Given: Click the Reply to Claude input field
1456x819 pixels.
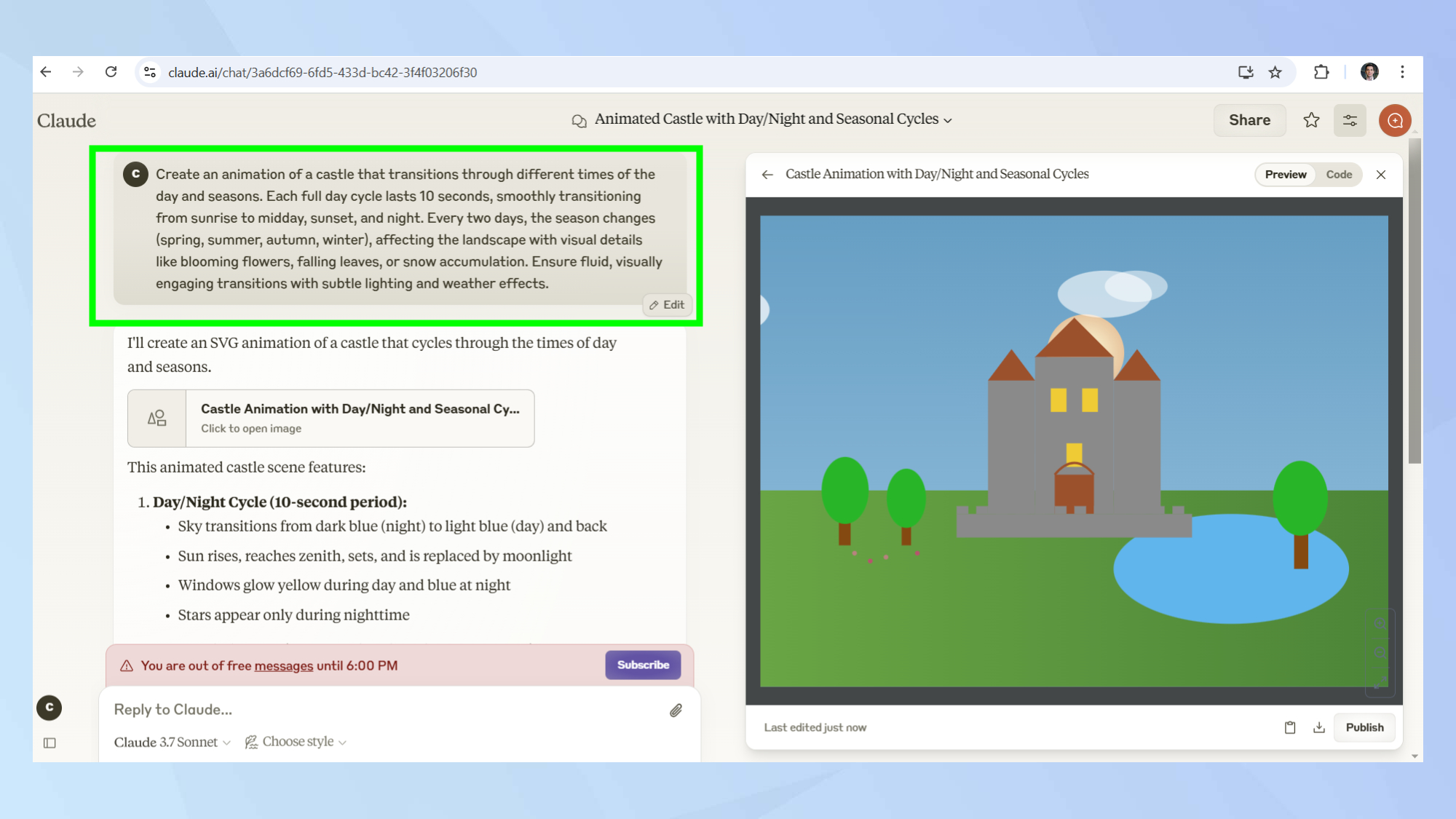Looking at the screenshot, I should tap(379, 710).
